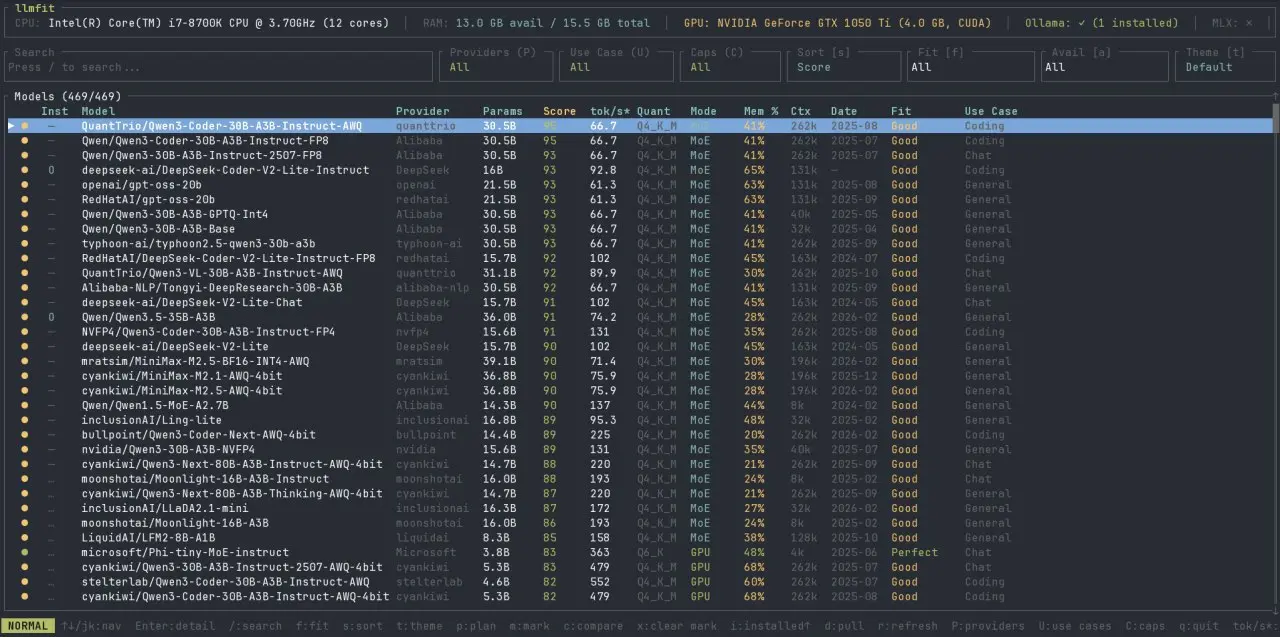The image size is (1280, 637).
Task: Click the green dot of microsoft/Phi-tiny-MoE-instruct
Action: click(x=25, y=552)
